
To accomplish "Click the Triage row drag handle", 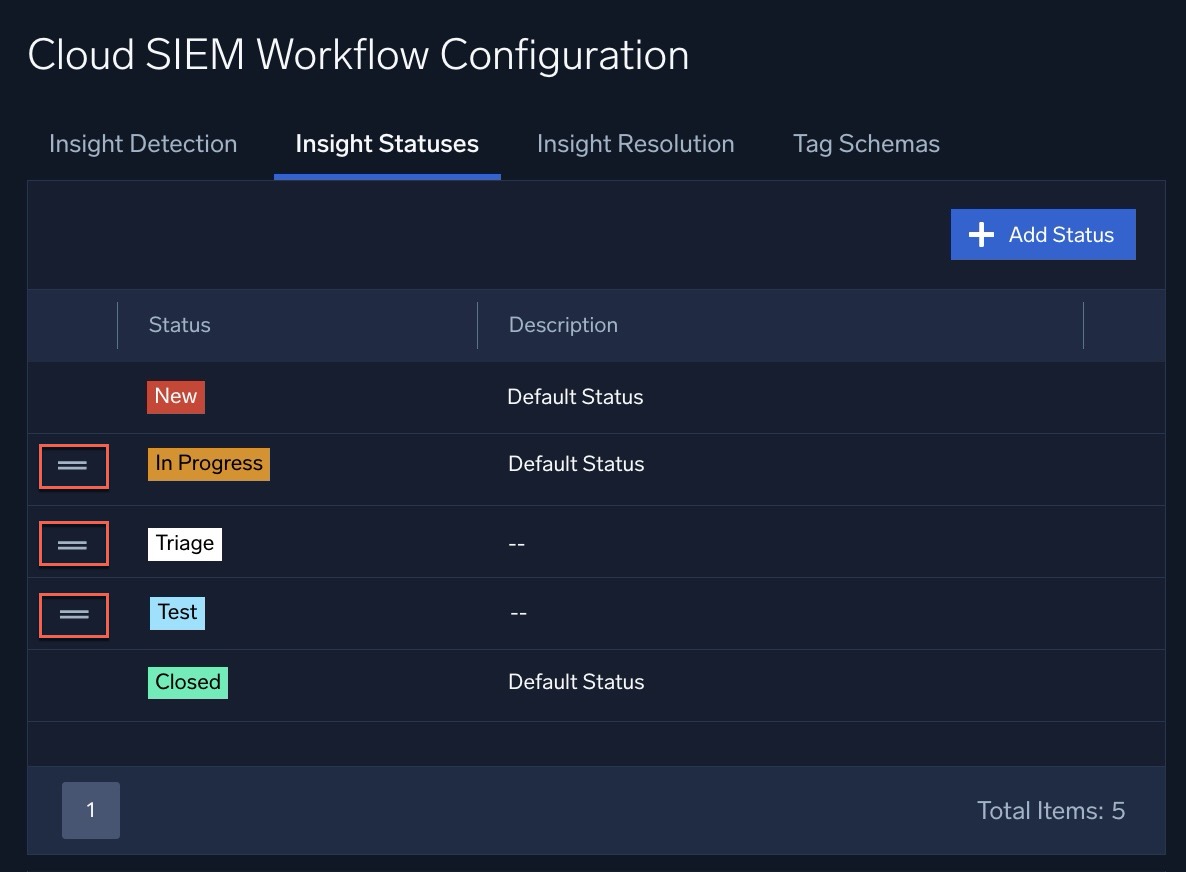I will point(73,544).
